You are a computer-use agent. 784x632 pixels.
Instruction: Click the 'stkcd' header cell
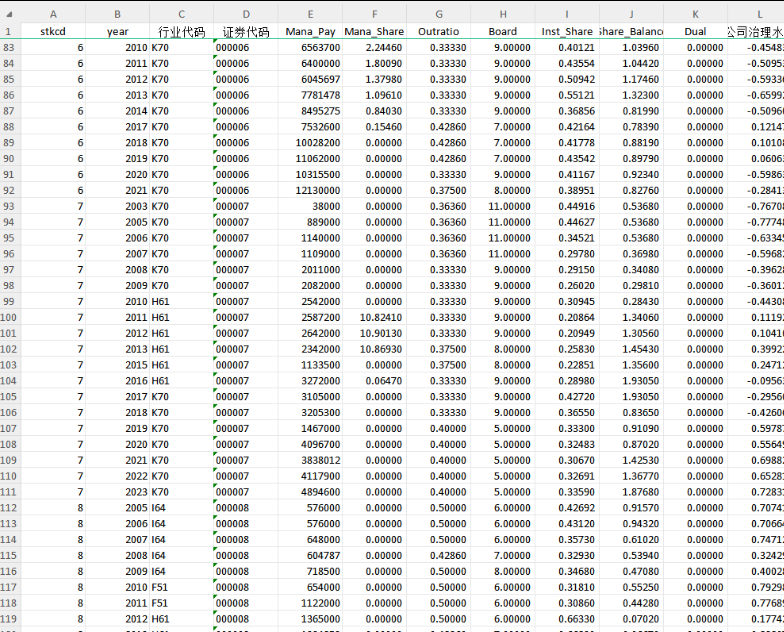(53, 32)
